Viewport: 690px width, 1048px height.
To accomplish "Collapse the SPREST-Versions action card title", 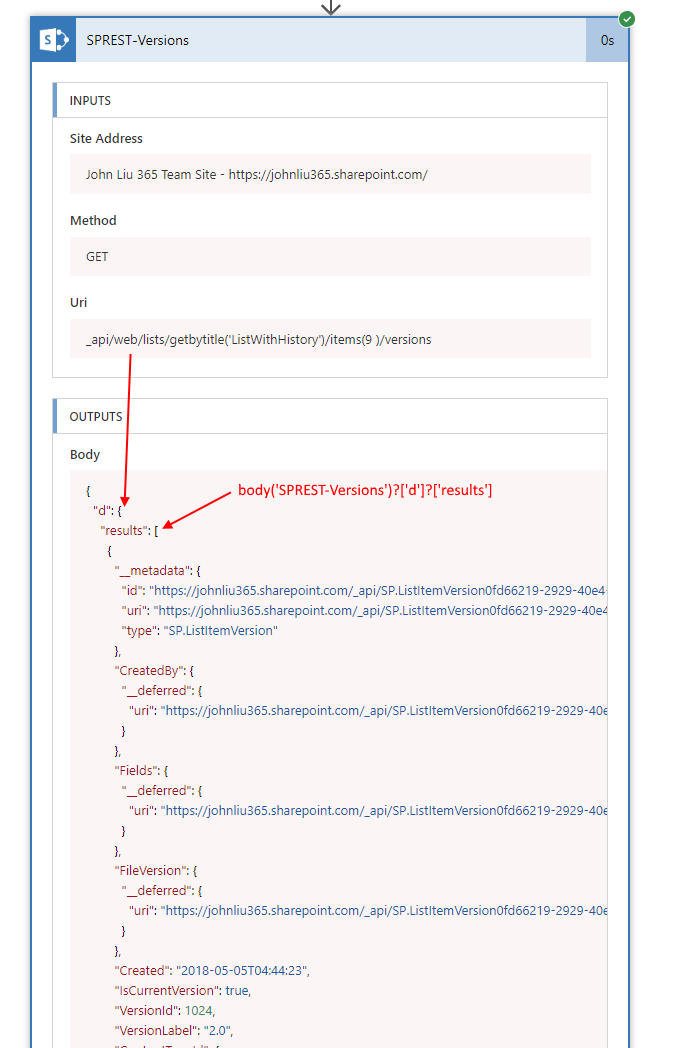I will click(x=138, y=41).
